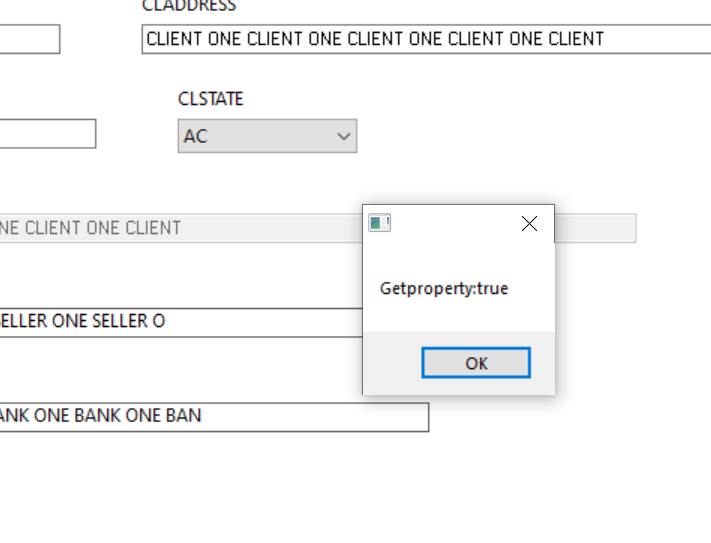Click the grey footer area beside OK
The image size is (711, 543).
tap(390, 363)
